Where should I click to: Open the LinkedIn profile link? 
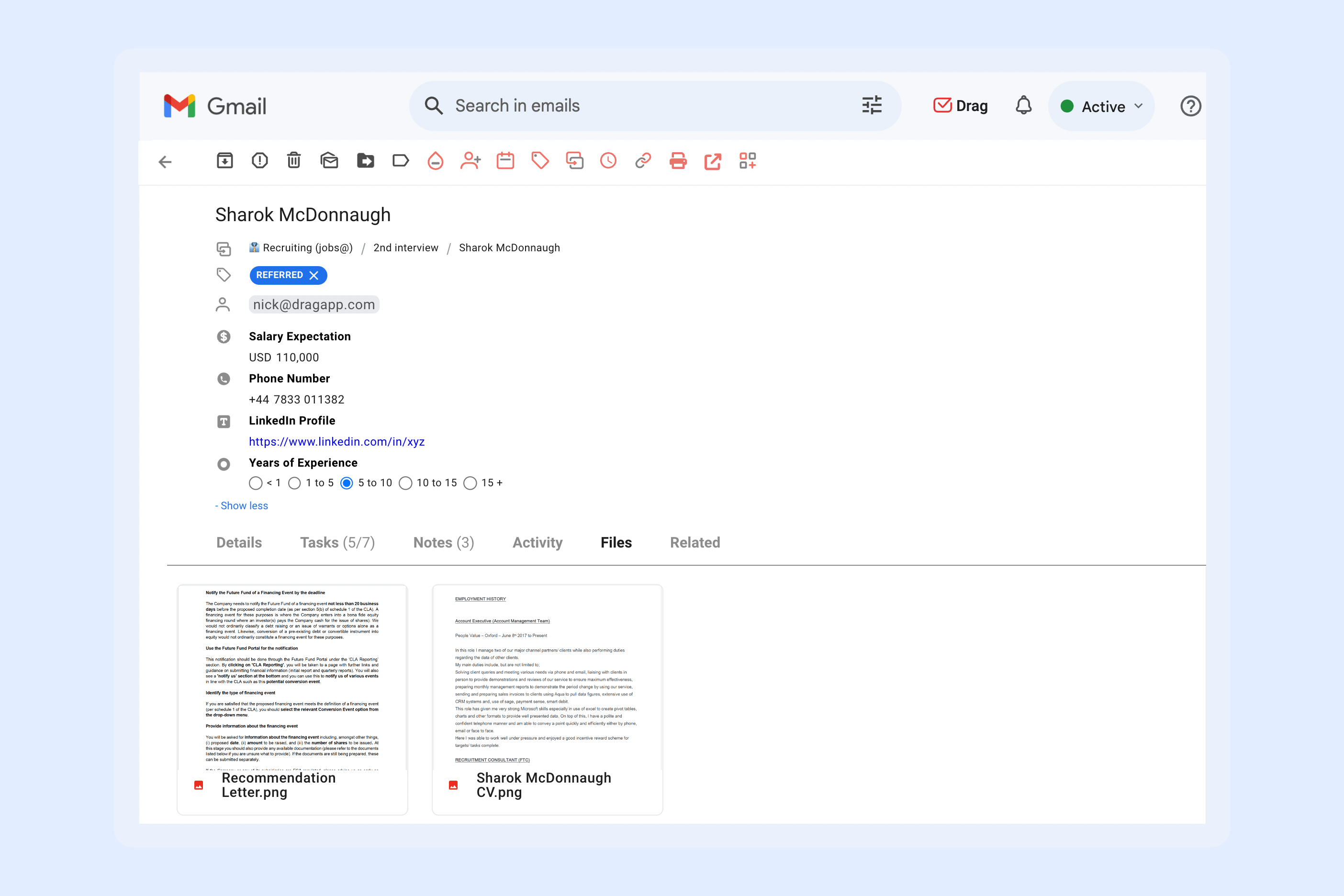click(x=336, y=442)
